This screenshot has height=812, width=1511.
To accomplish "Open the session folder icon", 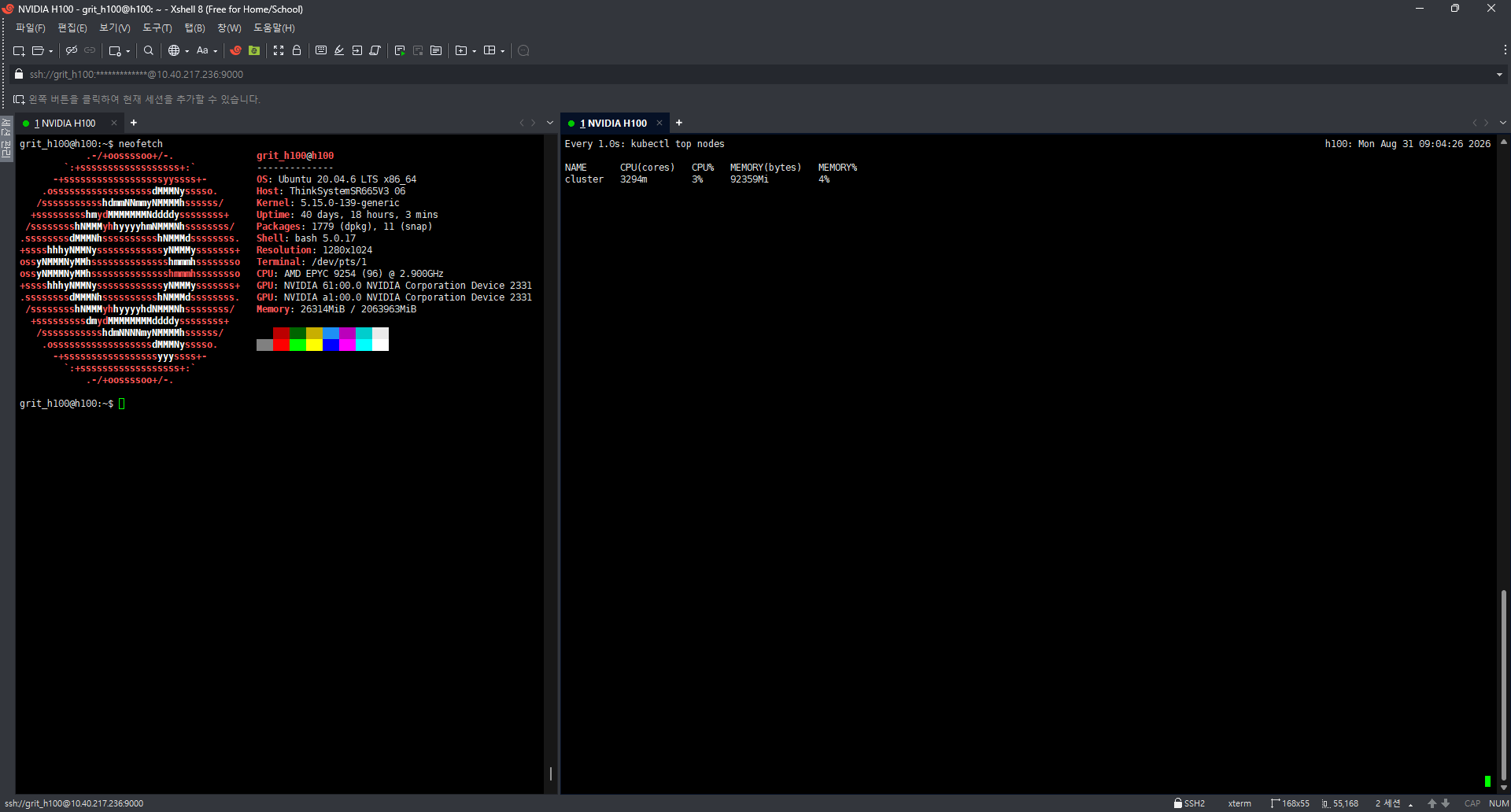I will click(38, 50).
